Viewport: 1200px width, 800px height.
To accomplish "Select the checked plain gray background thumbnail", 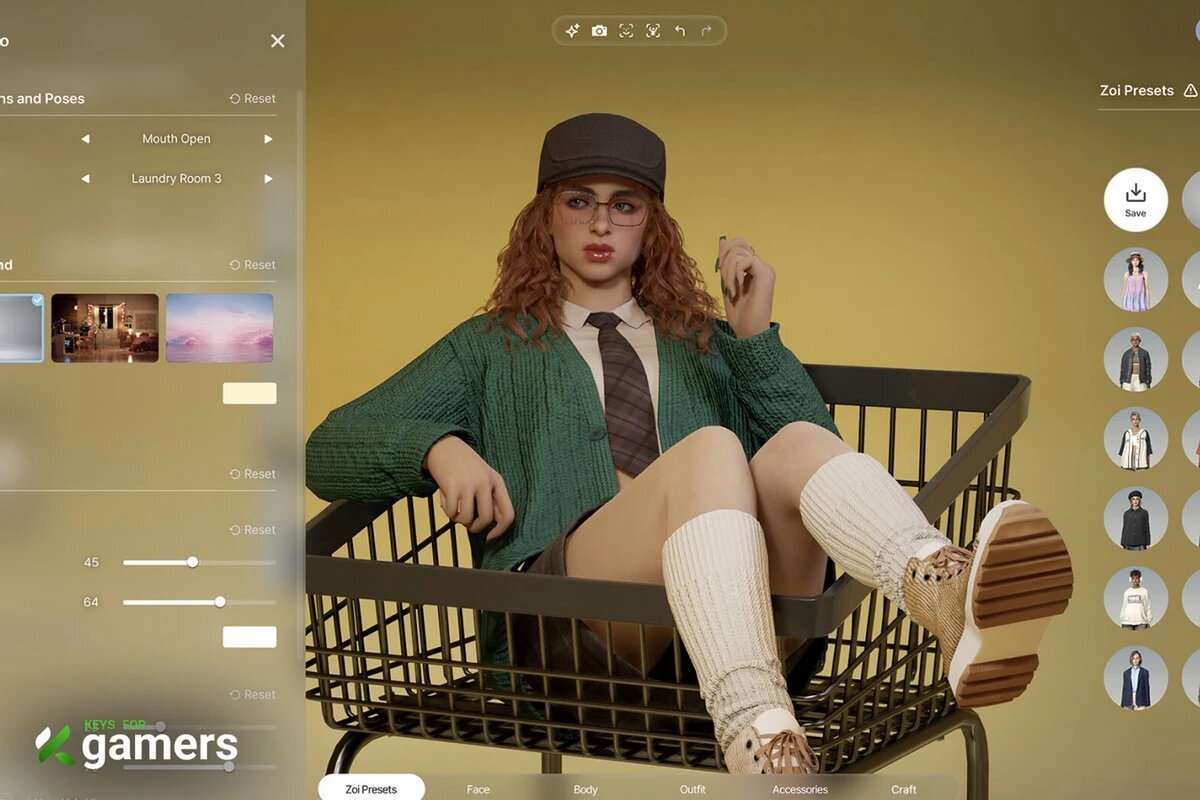I will [x=21, y=327].
